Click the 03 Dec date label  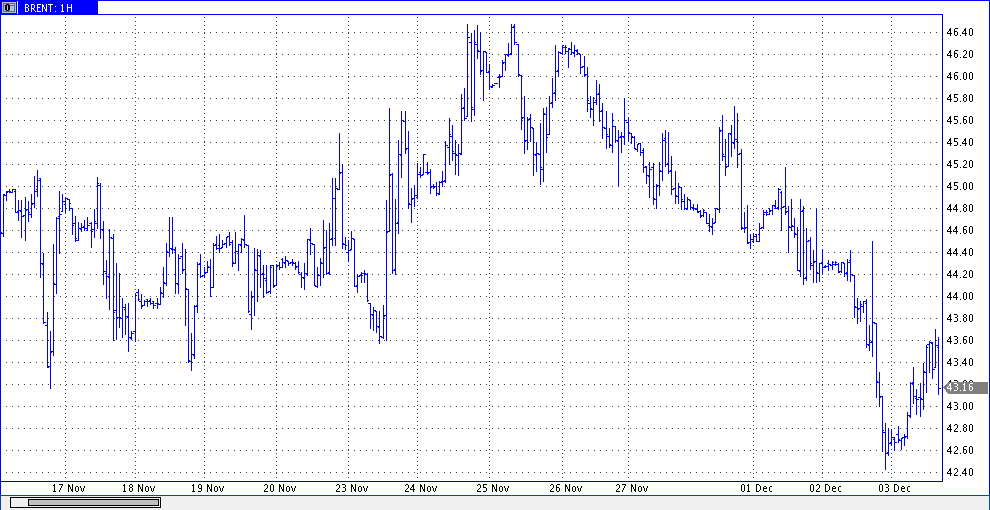pyautogui.click(x=893, y=489)
